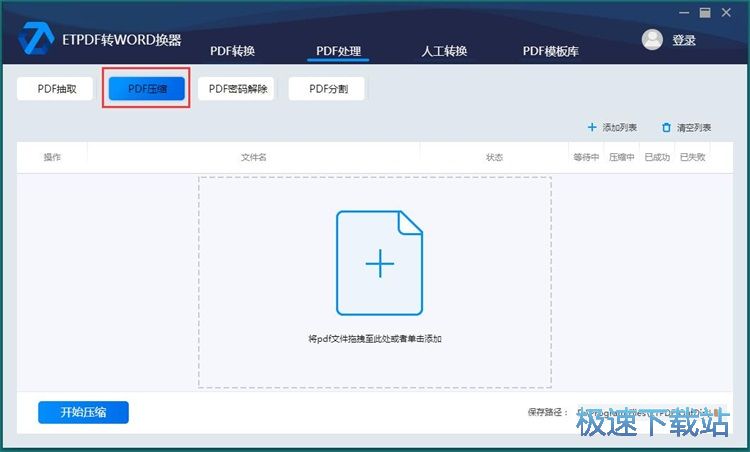Click the plus icon beside 添加列表
Image resolution: width=750 pixels, height=452 pixels.
pyautogui.click(x=592, y=127)
